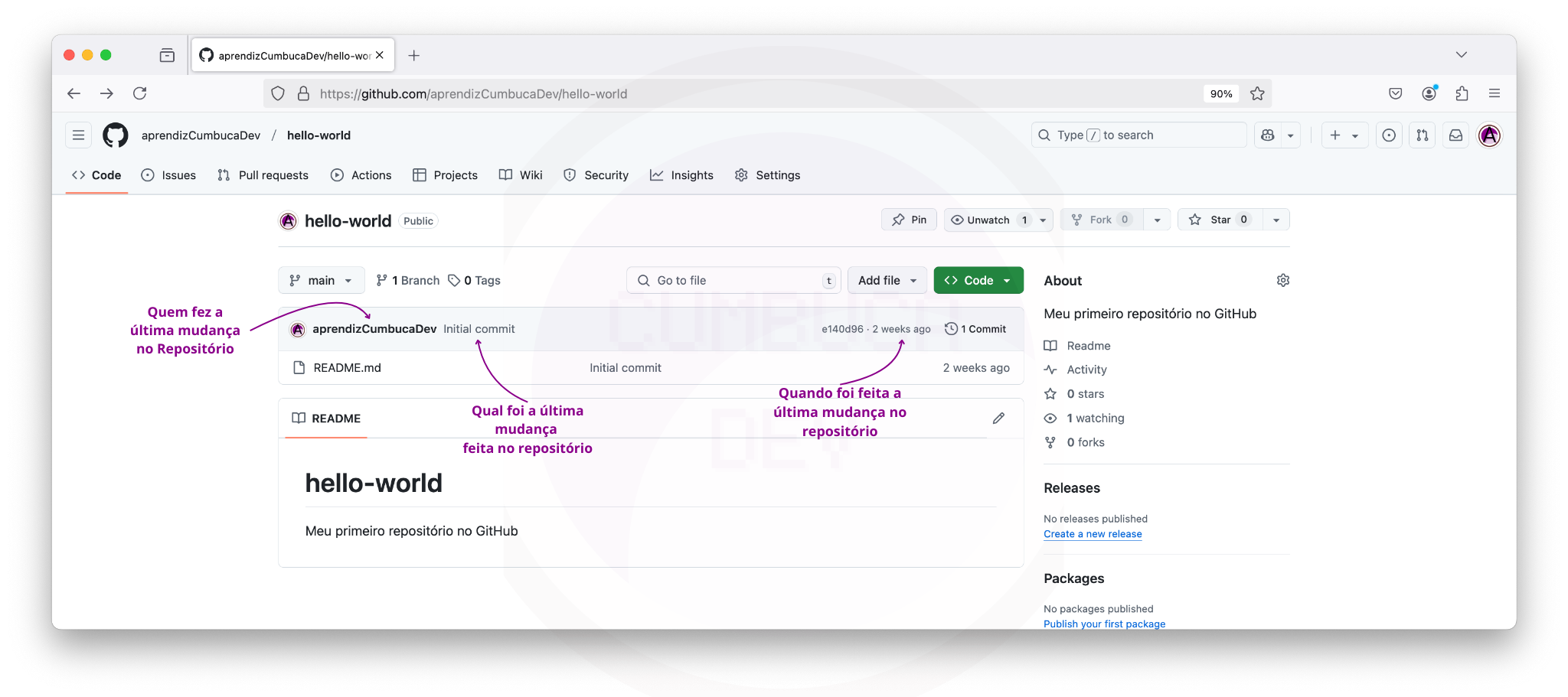Open the notifications inbox icon
The image size is (1568, 697).
point(1455,135)
